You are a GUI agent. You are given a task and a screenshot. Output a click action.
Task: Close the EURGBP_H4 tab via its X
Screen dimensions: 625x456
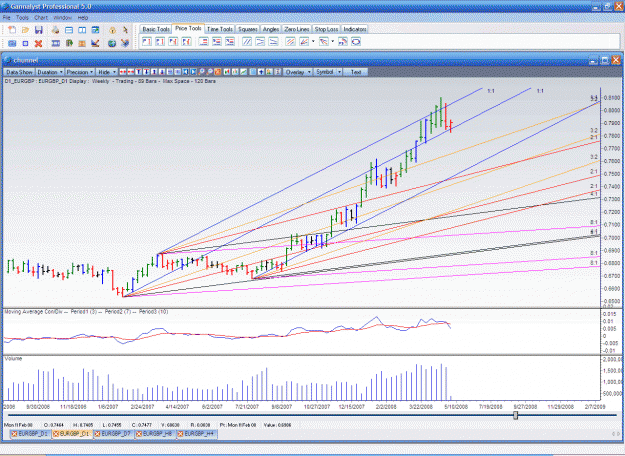[x=181, y=434]
